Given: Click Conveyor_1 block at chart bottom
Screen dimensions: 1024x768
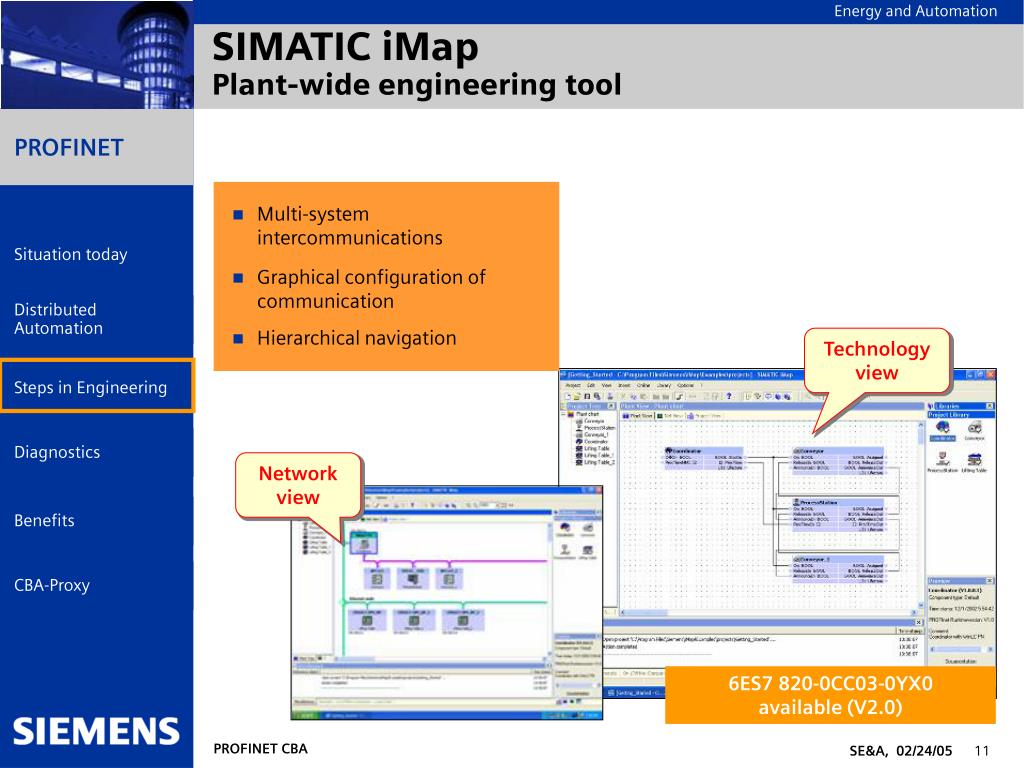Looking at the screenshot, I should [x=839, y=569].
